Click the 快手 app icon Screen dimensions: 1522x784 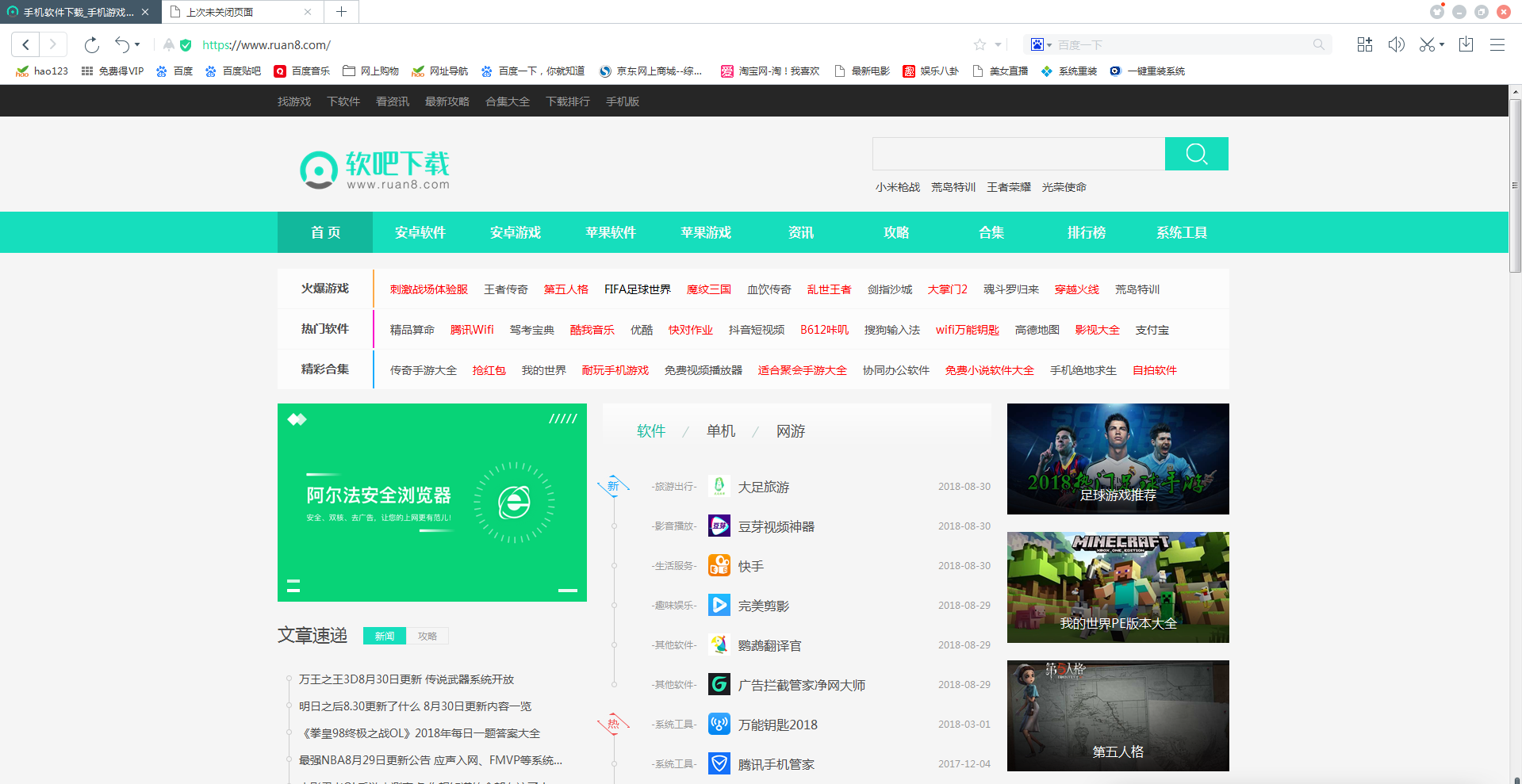point(719,565)
